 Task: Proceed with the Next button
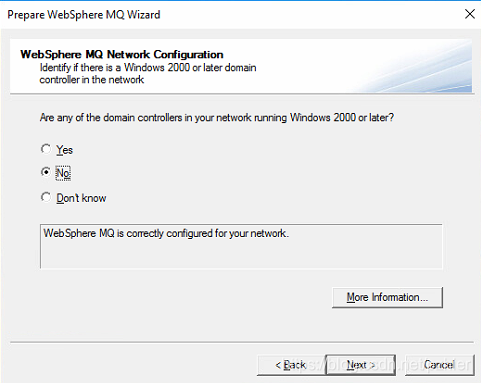pos(361,365)
